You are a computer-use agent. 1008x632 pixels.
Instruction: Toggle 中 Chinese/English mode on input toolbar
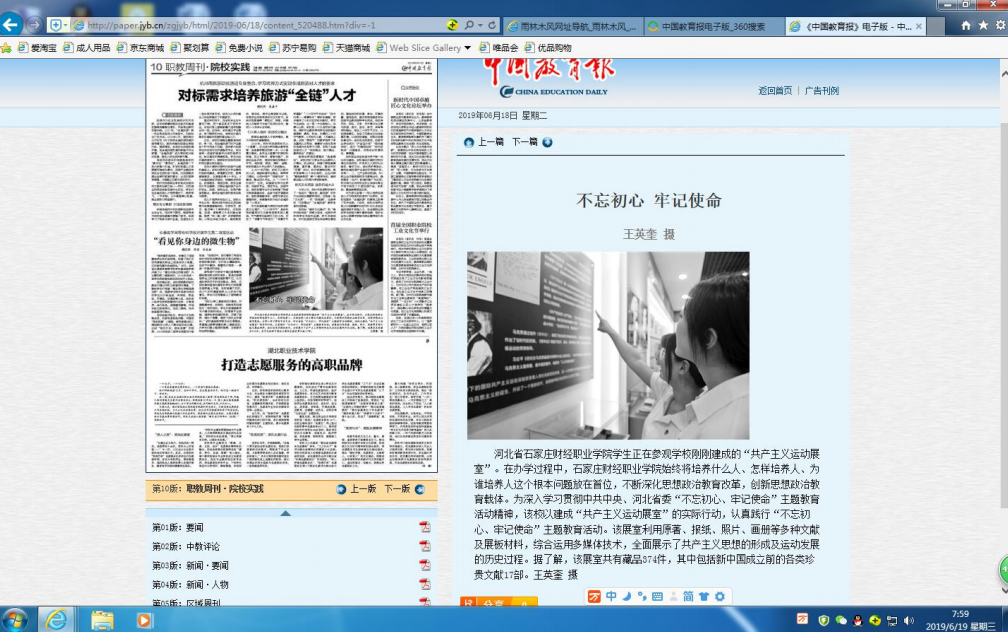(611, 597)
